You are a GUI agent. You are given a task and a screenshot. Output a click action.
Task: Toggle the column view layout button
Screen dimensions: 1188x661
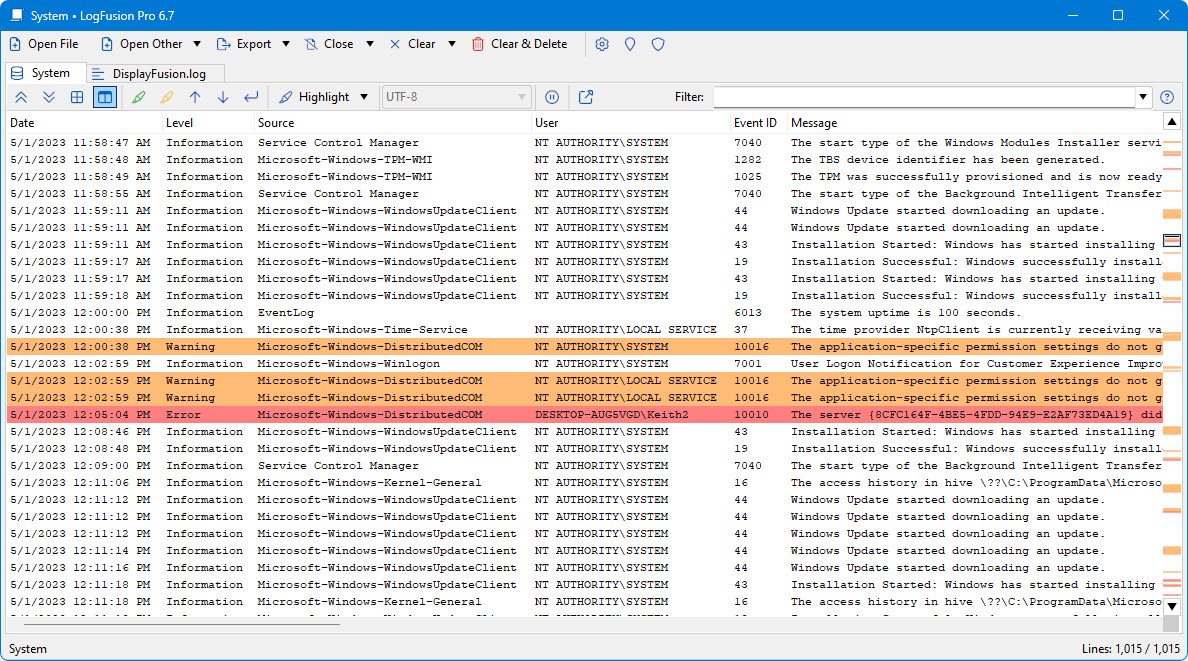[x=104, y=97]
